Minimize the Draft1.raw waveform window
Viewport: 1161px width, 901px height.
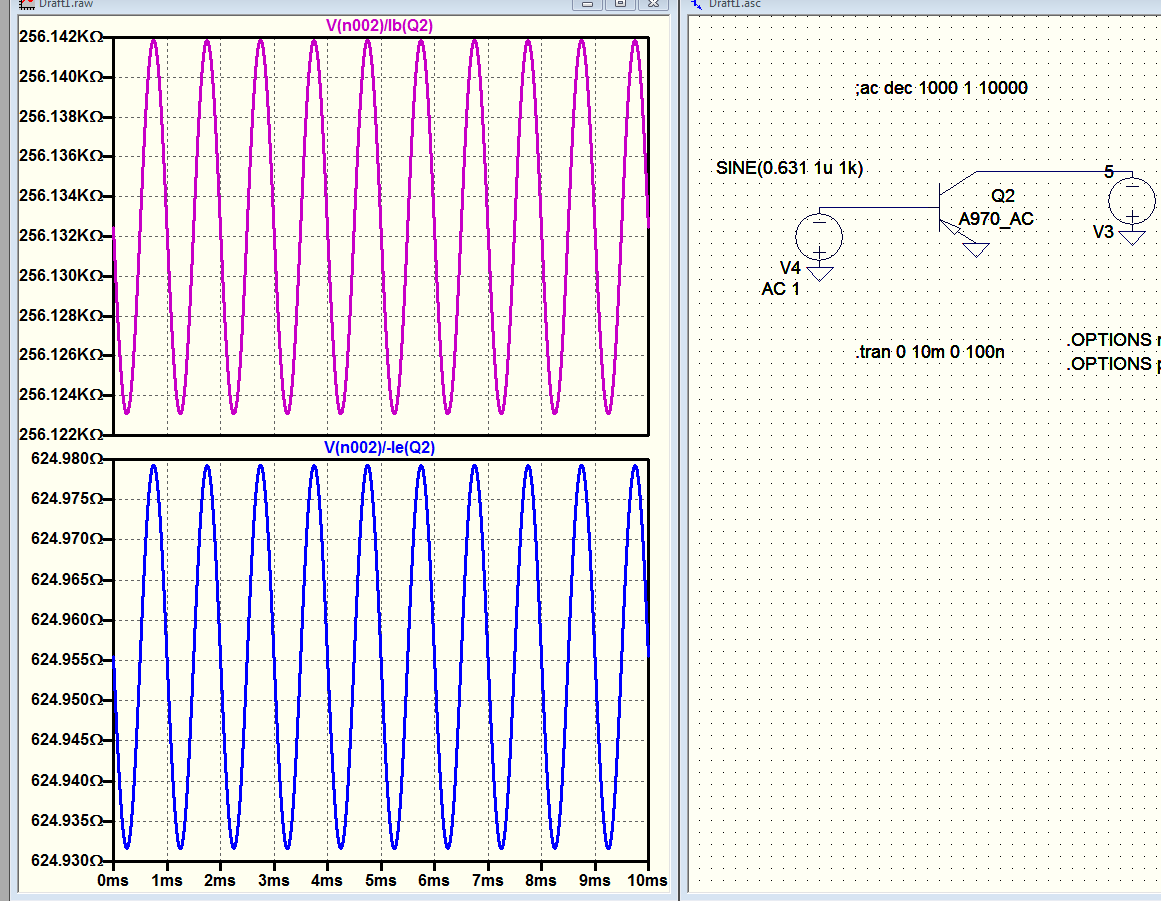[x=587, y=4]
